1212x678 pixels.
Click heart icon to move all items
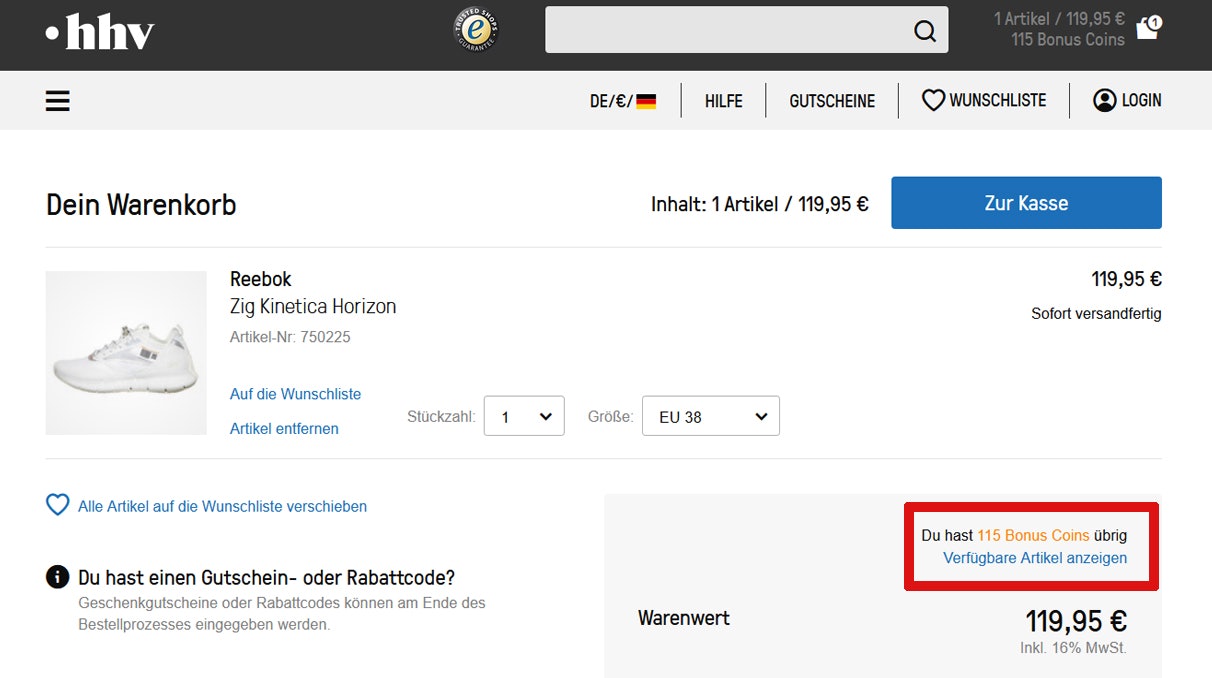coord(58,506)
